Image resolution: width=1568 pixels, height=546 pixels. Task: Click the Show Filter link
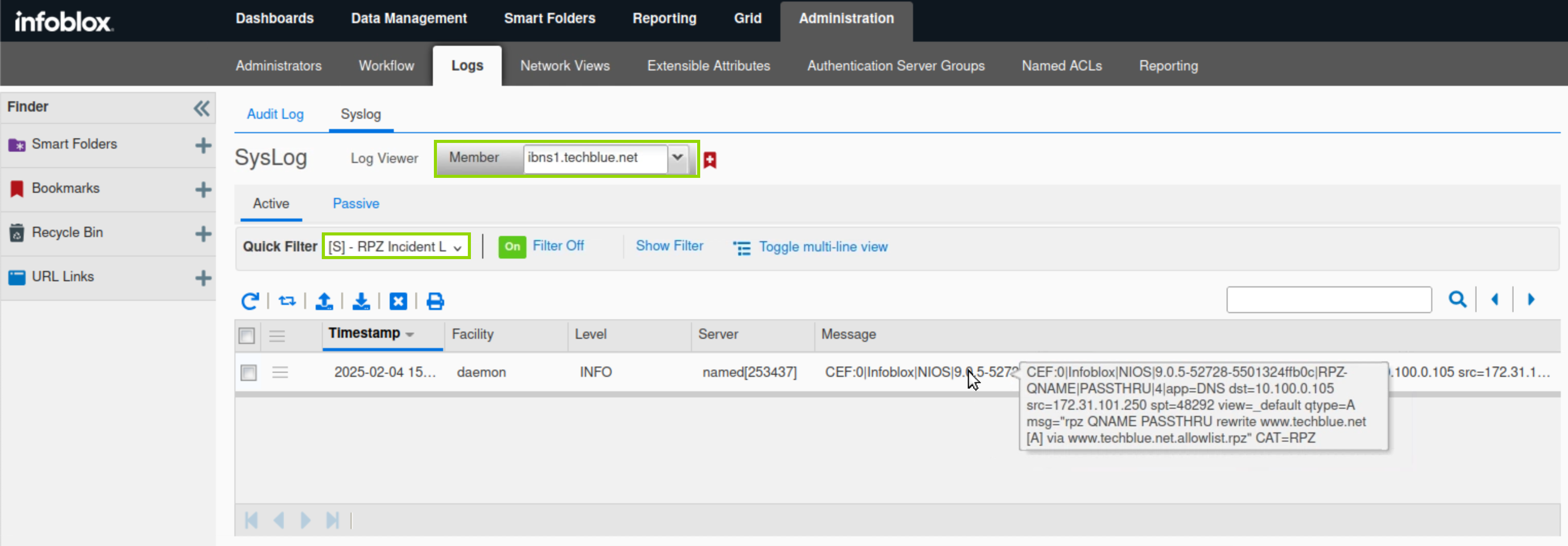click(x=669, y=246)
